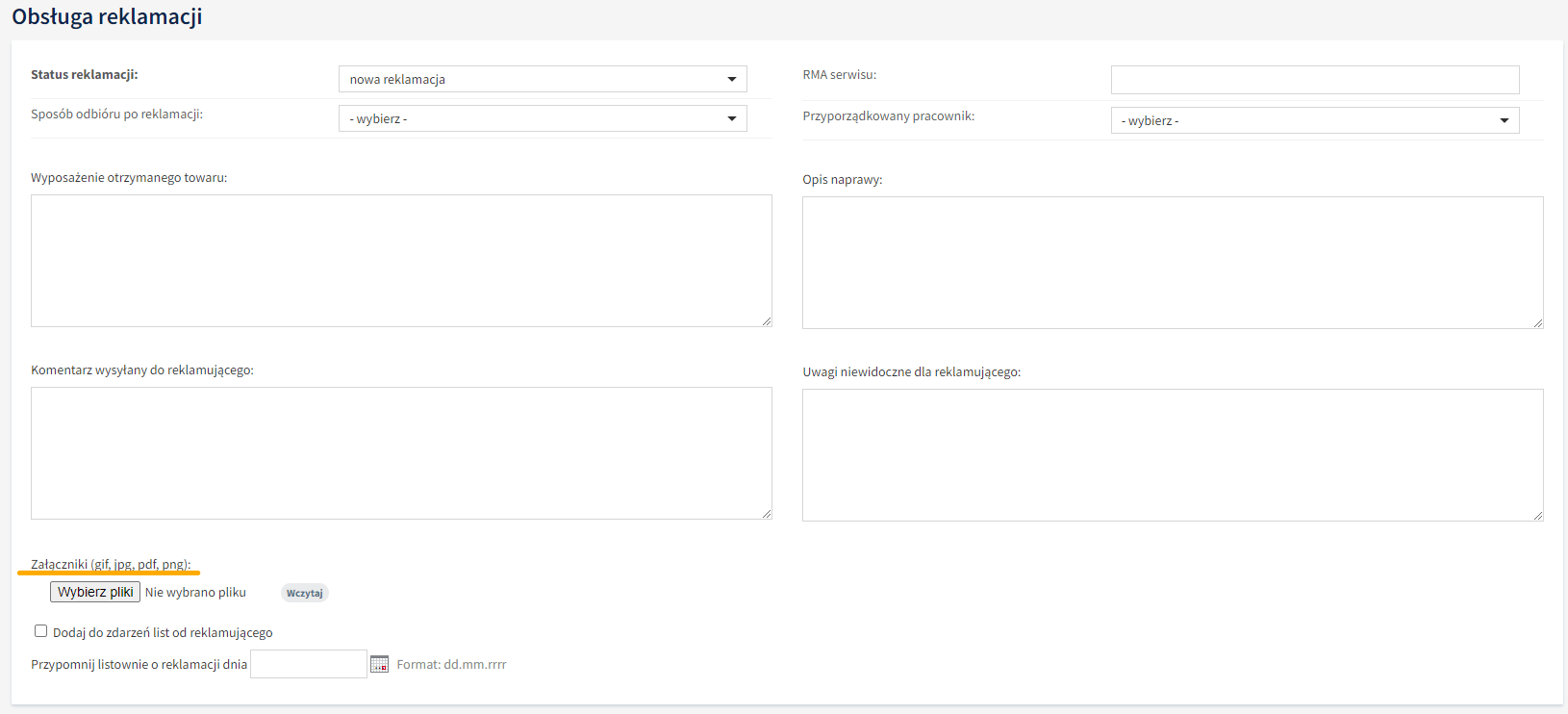Click the 'Wybierz pliki' file button
This screenshot has height=714, width=1568.
(x=95, y=592)
